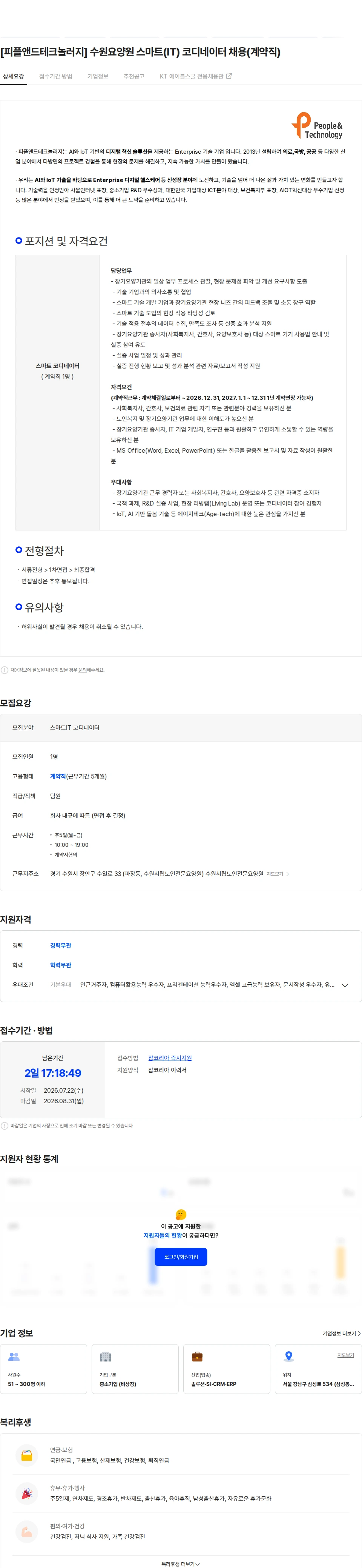Switch to the 접수기간·방법 tab
The height and width of the screenshot is (1568, 362).
[x=55, y=77]
